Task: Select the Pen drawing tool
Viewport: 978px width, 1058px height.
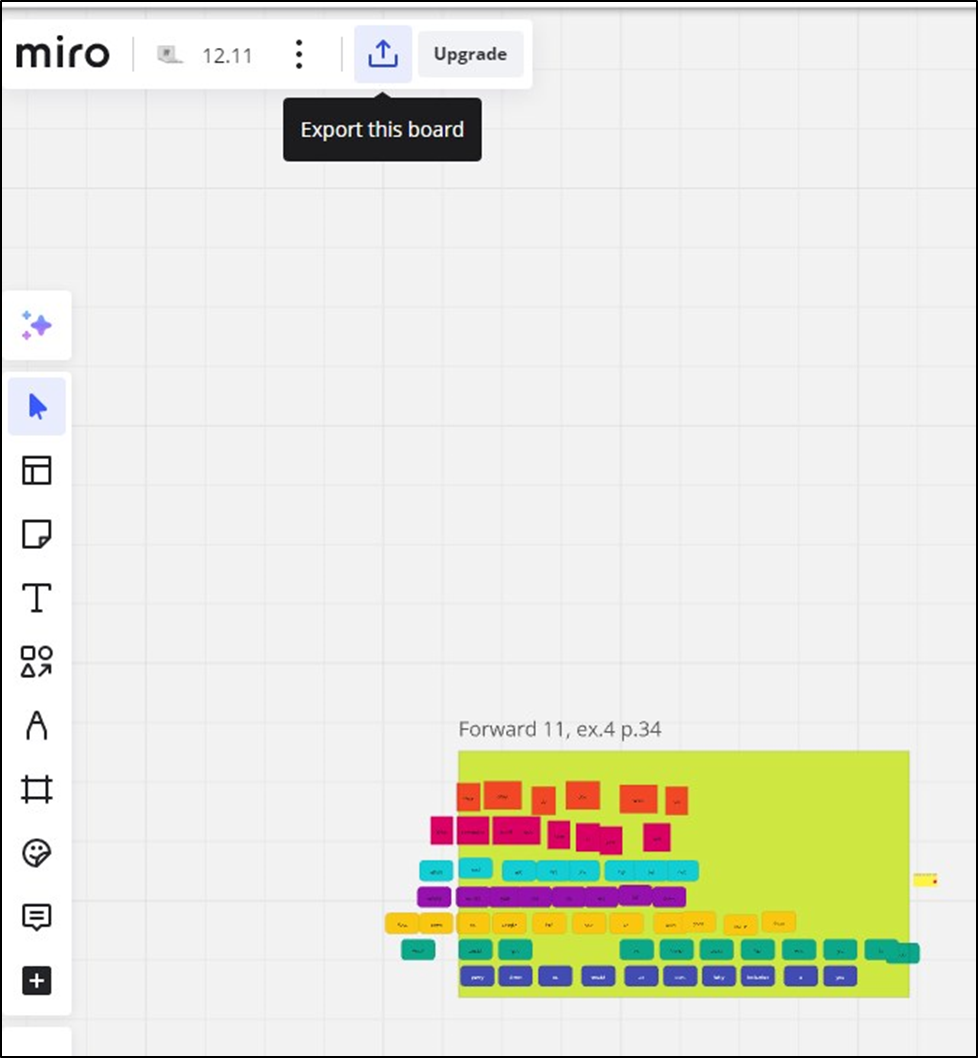Action: pos(36,725)
